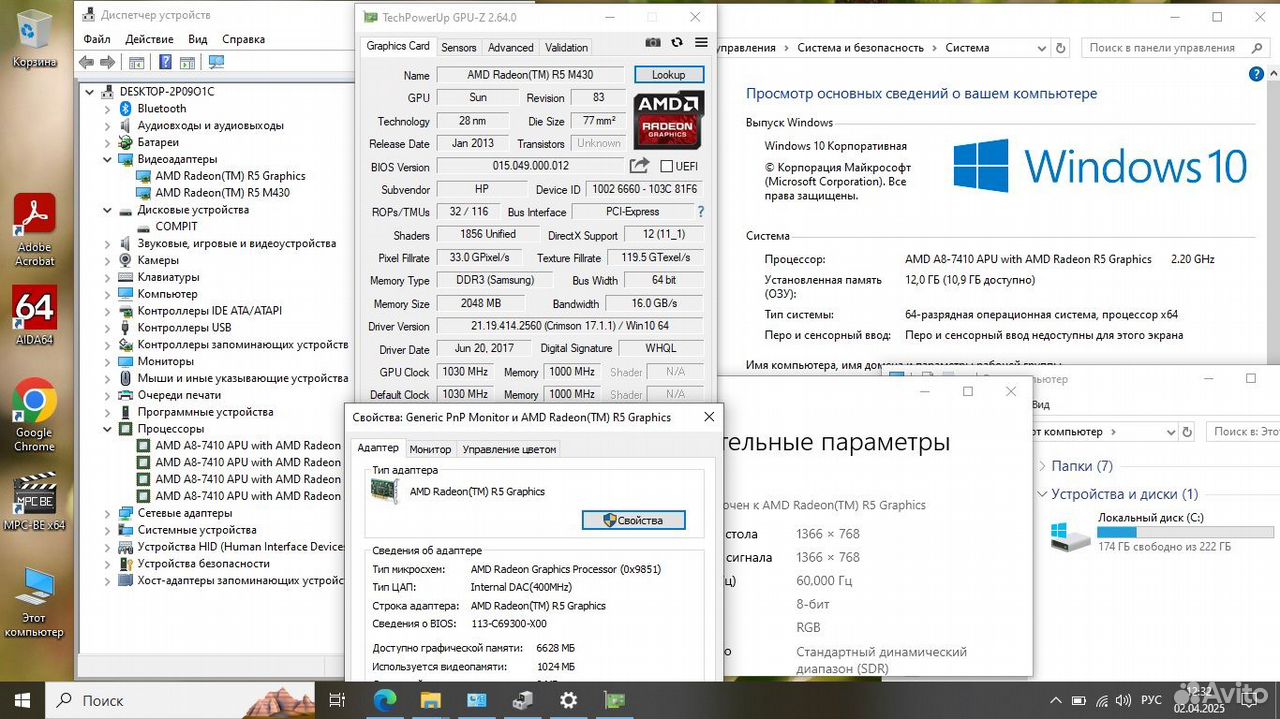
Task: Select the COMPIT disk device
Action: click(x=176, y=226)
